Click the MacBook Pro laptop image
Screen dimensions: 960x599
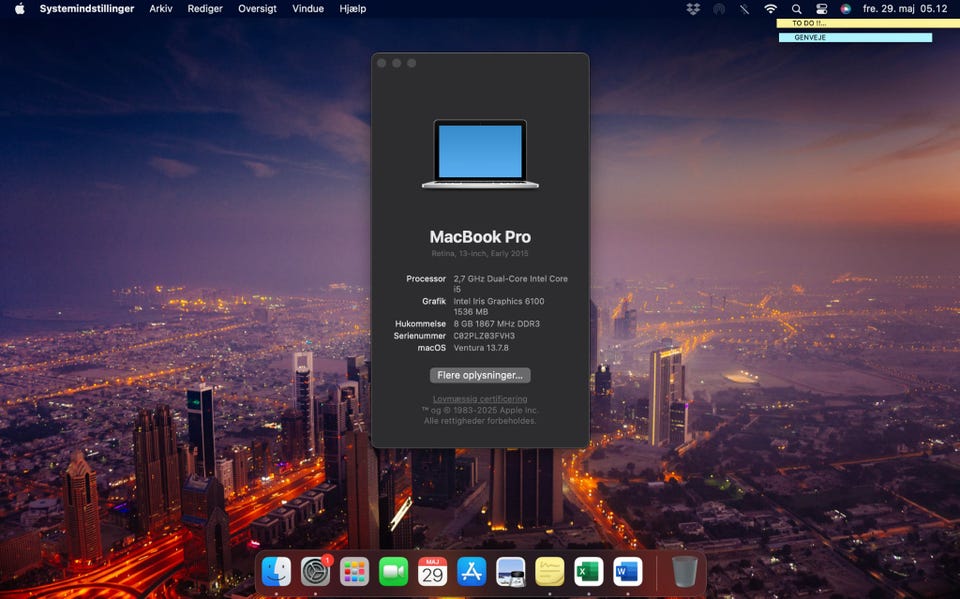pos(480,154)
